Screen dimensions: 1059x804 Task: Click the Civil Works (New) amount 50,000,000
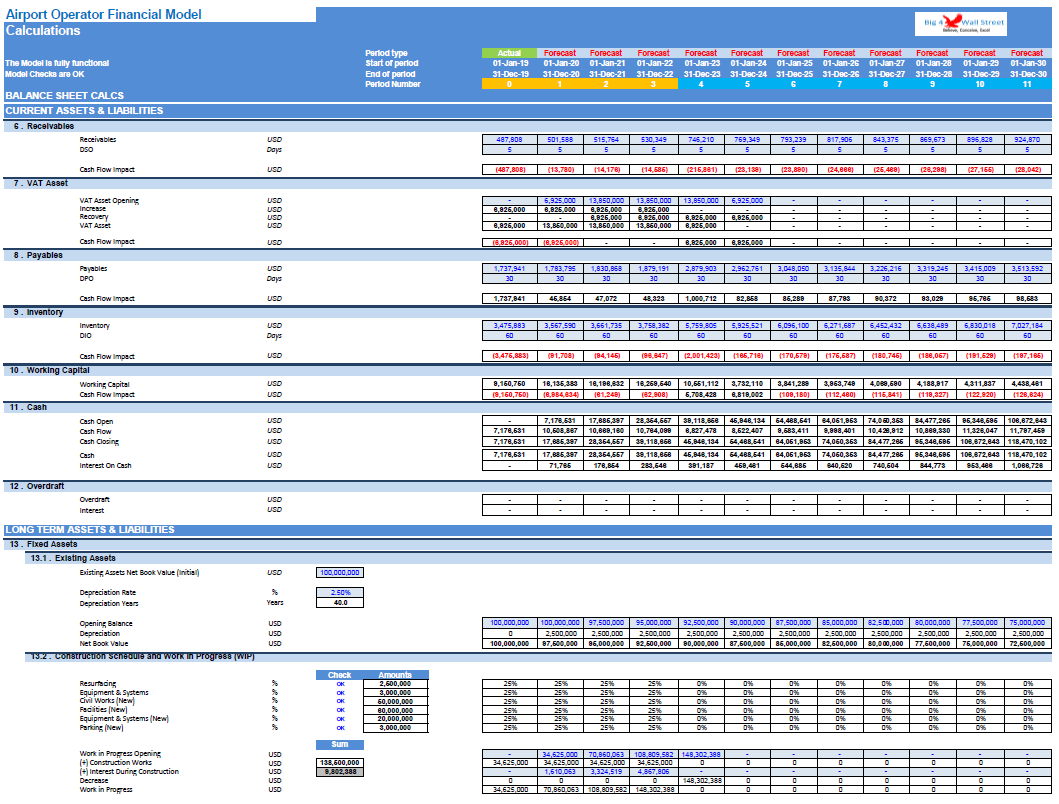click(395, 701)
